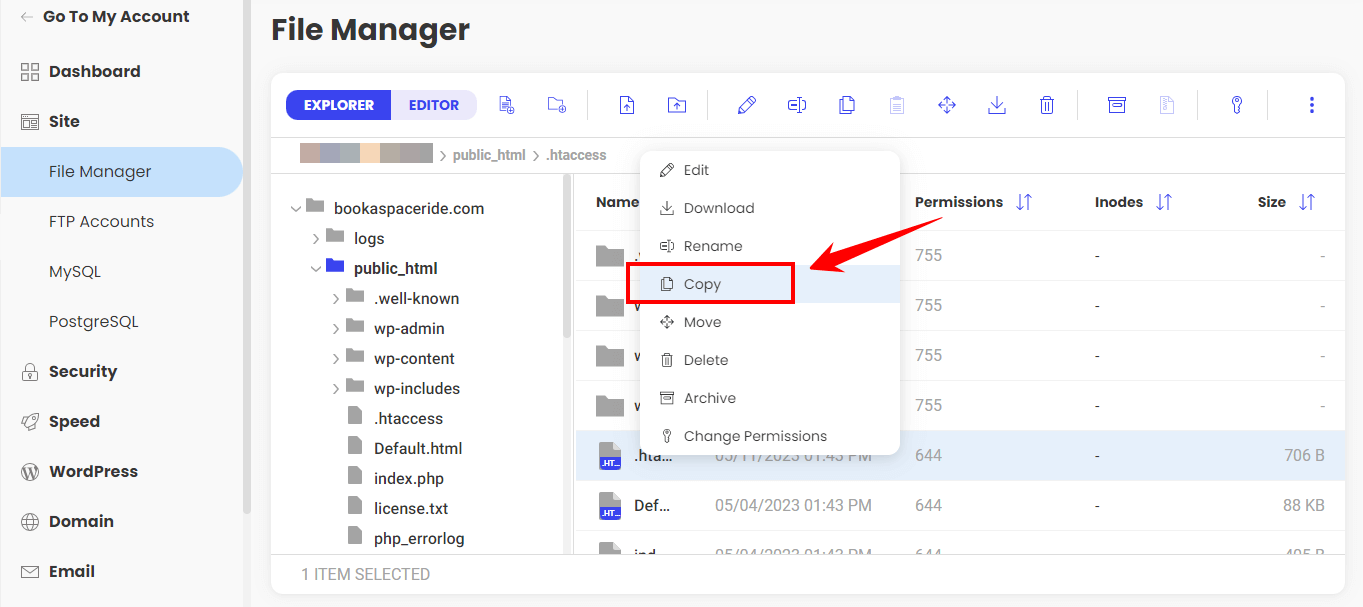Choose Copy from the context menu
This screenshot has height=607, width=1363.
click(x=702, y=284)
